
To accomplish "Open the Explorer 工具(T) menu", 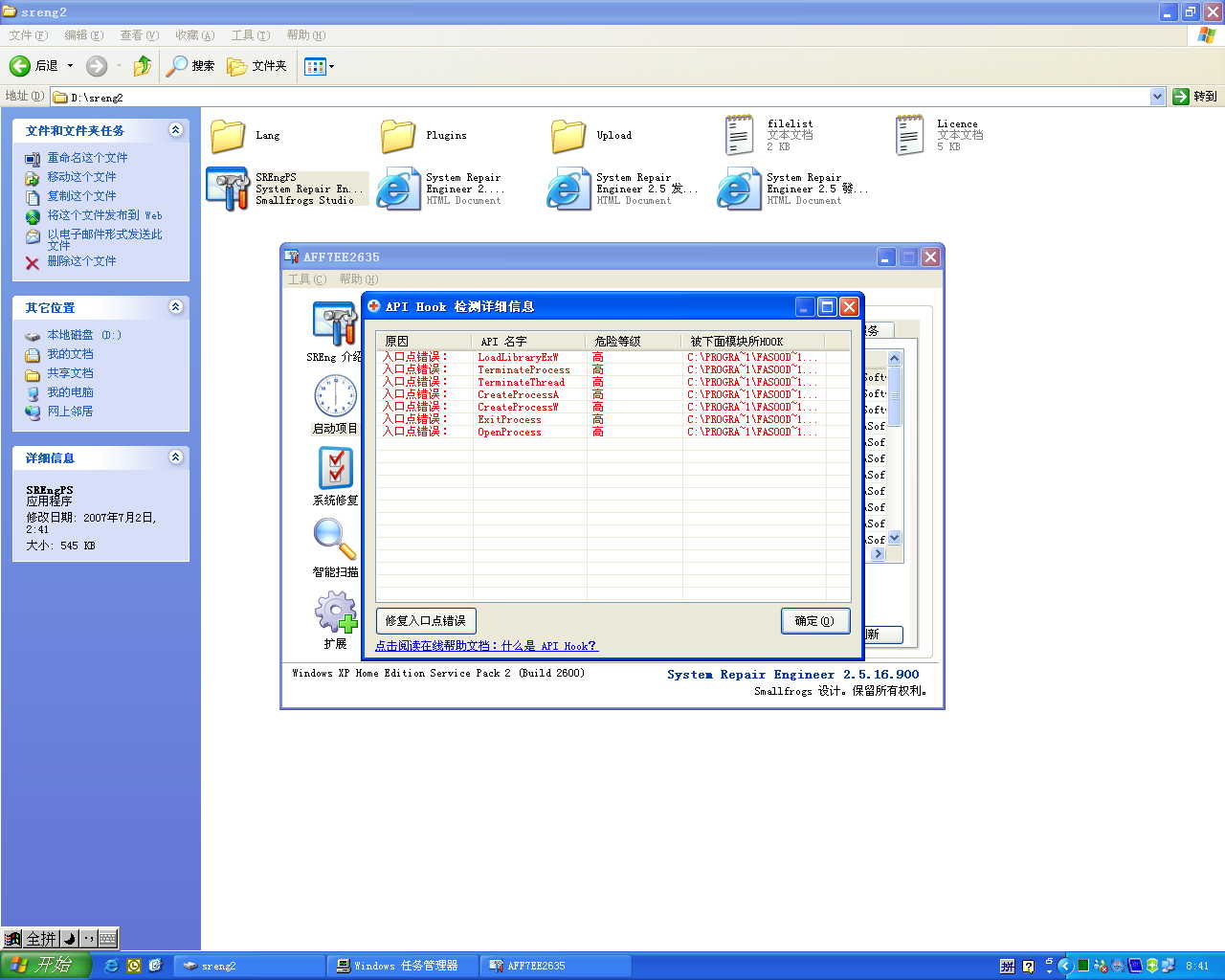I will (250, 35).
